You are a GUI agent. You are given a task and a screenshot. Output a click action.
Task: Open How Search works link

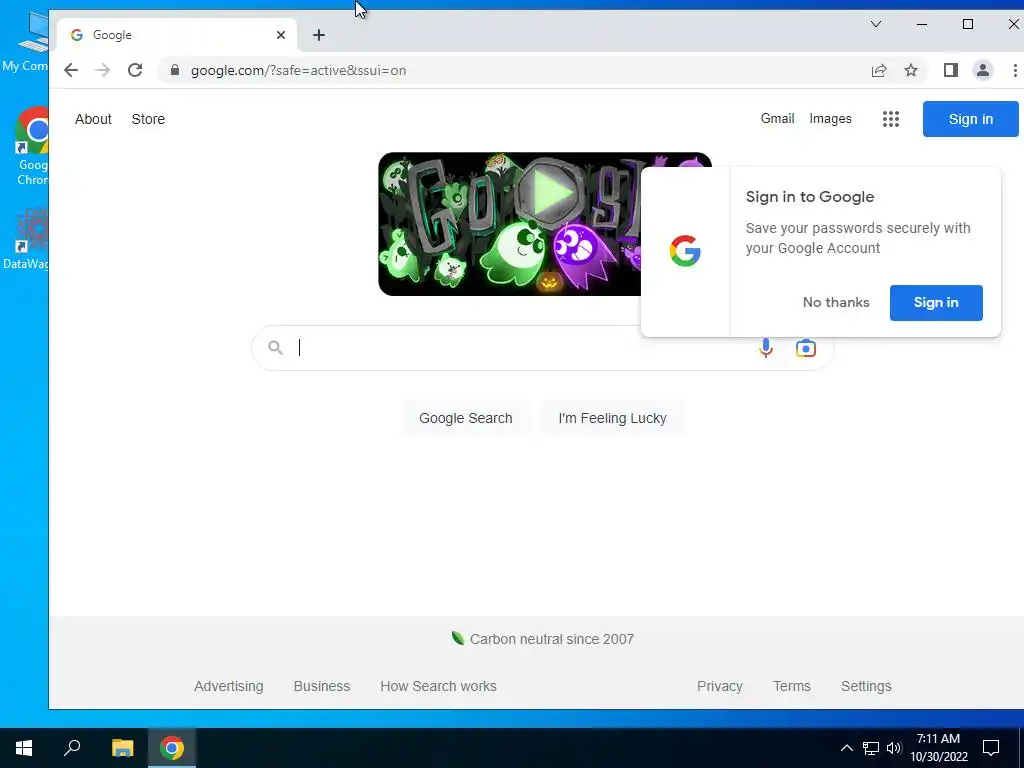438,686
